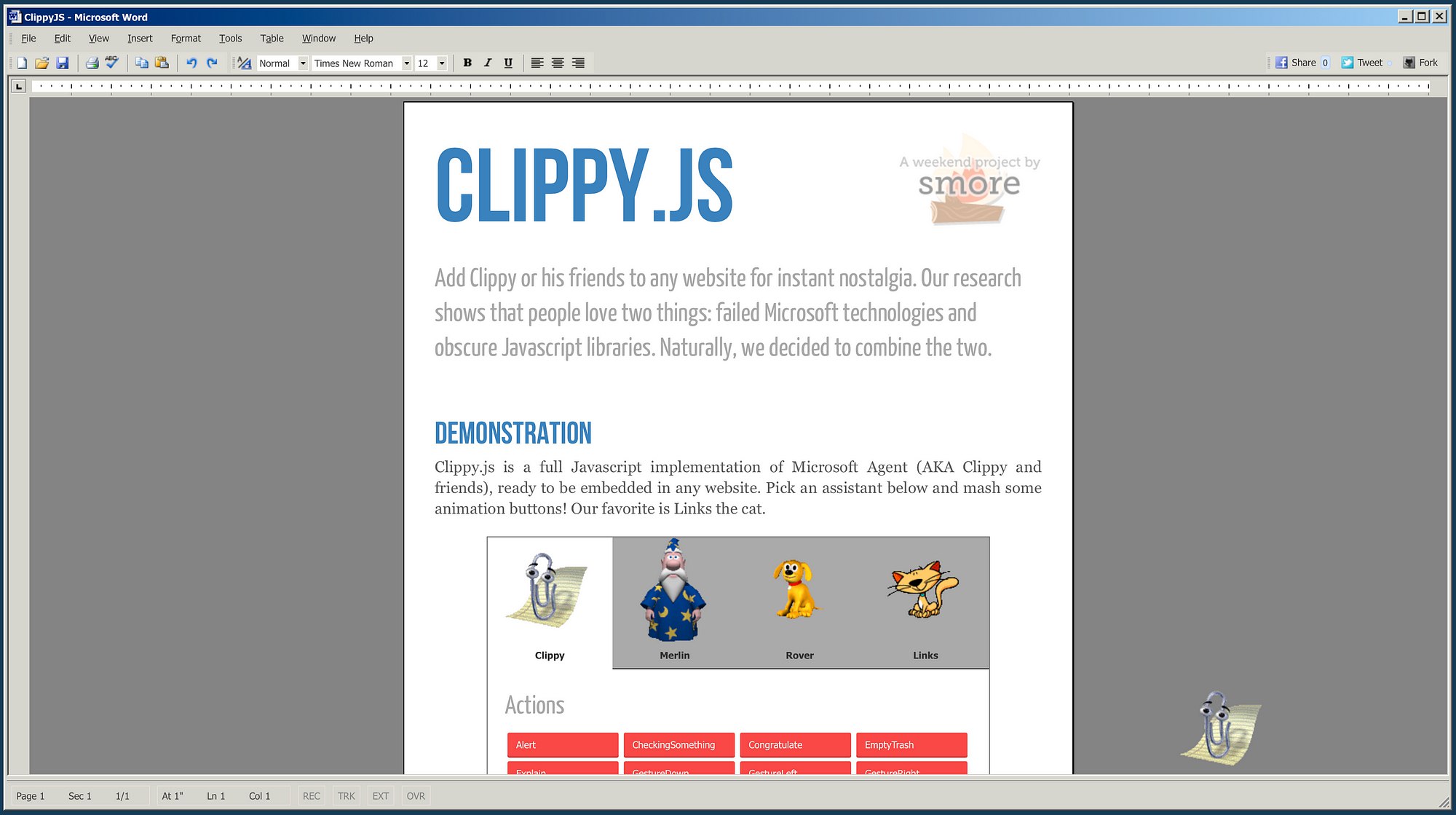Click the GitHub Fork icon
The image size is (1456, 815).
point(1409,63)
